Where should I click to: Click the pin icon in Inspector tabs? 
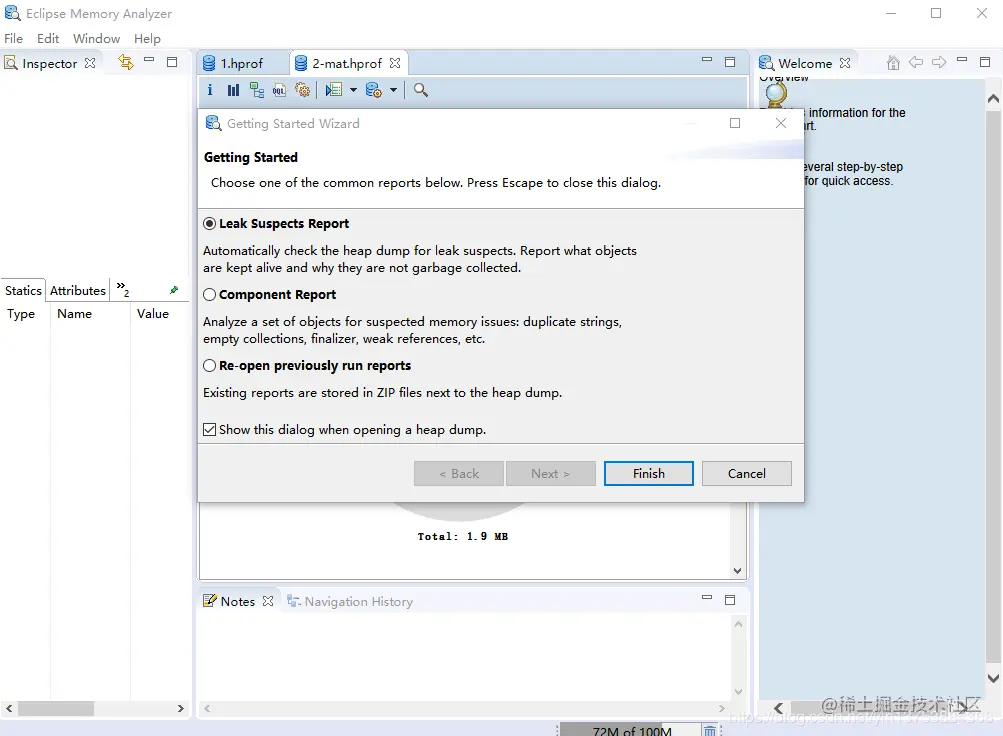pos(174,290)
